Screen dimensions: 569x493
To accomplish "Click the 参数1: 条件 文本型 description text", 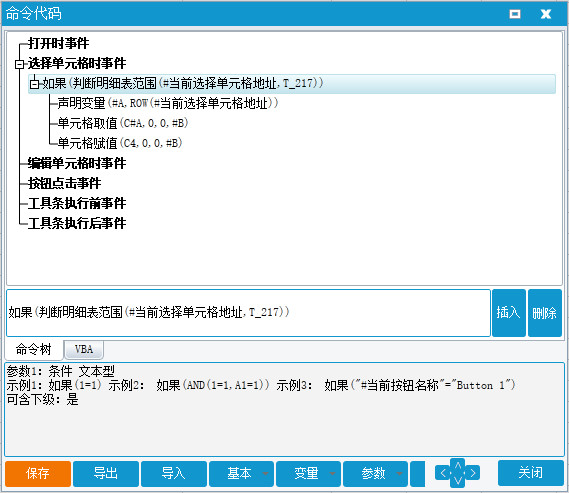I will [61, 371].
